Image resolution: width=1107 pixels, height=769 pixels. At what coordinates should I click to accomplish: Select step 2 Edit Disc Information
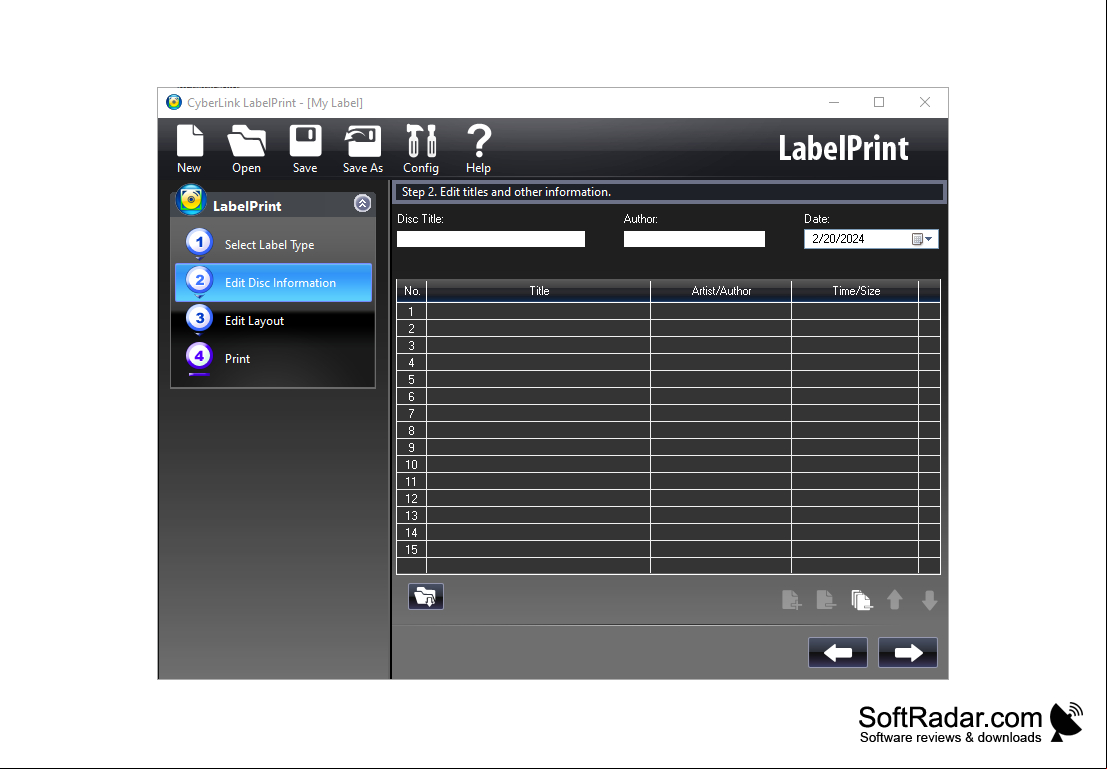273,282
